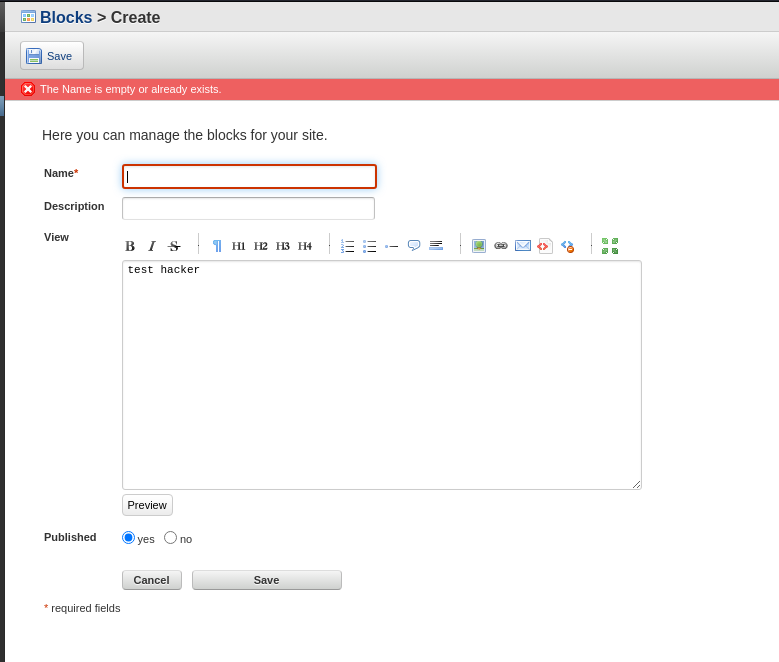This screenshot has width=779, height=662.
Task: Insert a bulleted list
Action: click(370, 246)
